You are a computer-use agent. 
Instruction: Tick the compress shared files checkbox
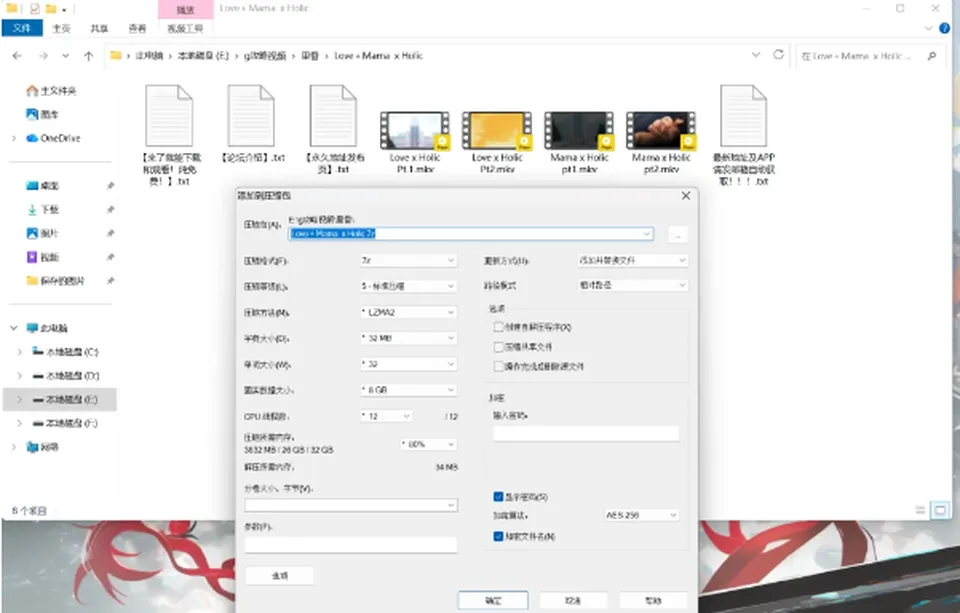pos(498,347)
